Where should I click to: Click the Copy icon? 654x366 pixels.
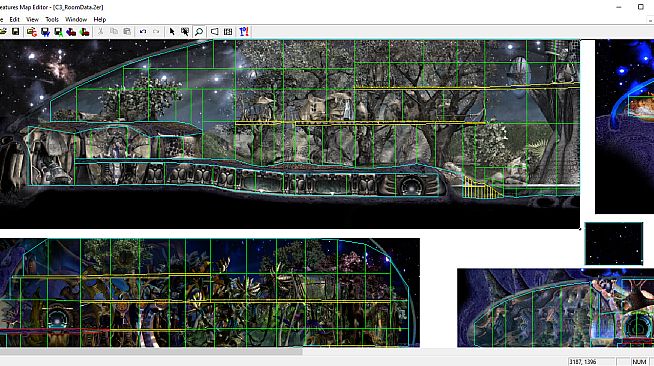(114, 32)
